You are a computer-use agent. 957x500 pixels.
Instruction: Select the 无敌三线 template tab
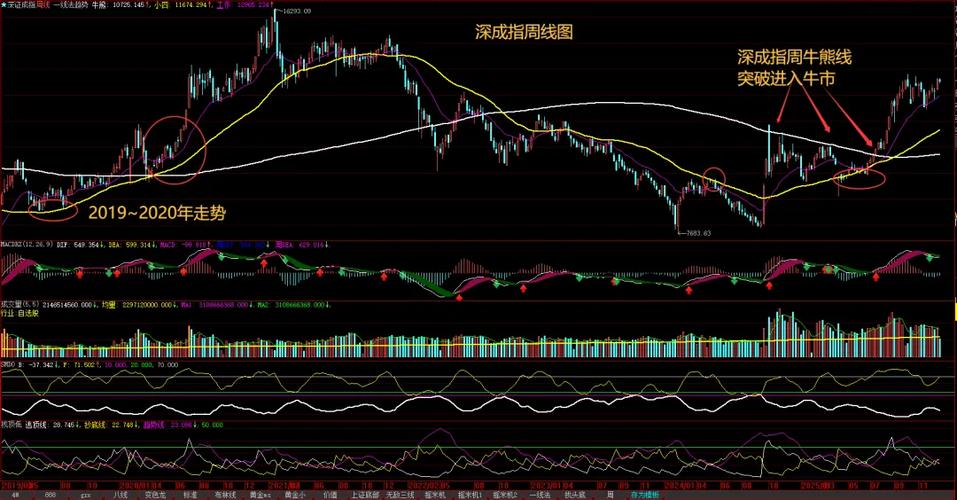tap(400, 495)
